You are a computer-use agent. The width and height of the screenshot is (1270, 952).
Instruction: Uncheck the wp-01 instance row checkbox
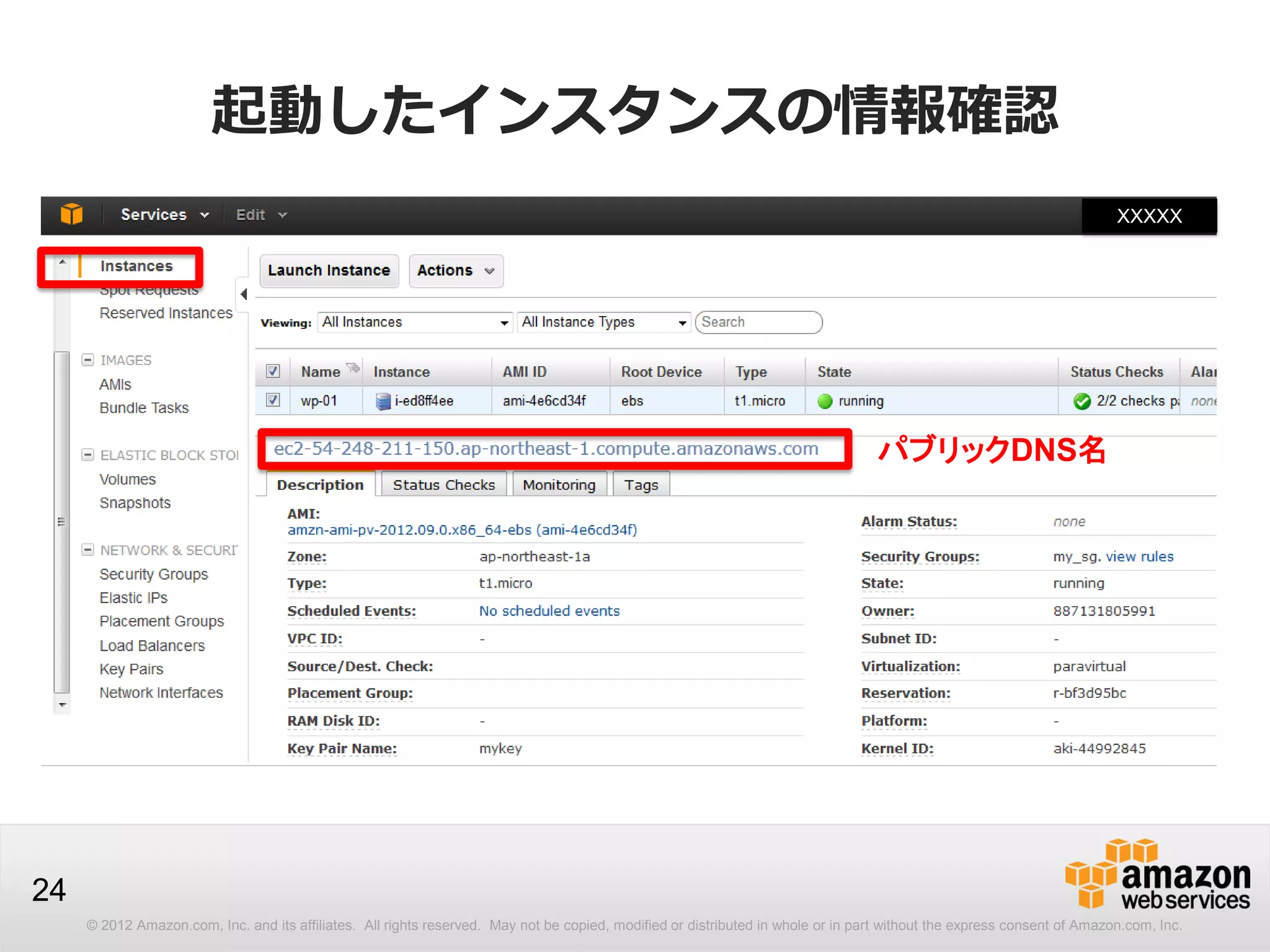coord(273,400)
